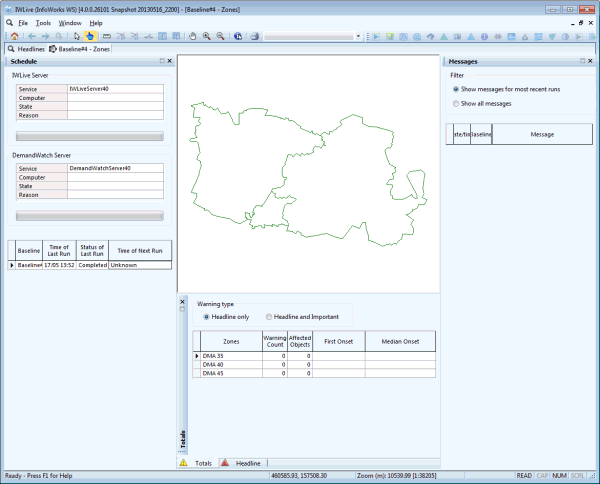600x484 pixels.
Task: Click the Zones column header
Action: point(231,341)
